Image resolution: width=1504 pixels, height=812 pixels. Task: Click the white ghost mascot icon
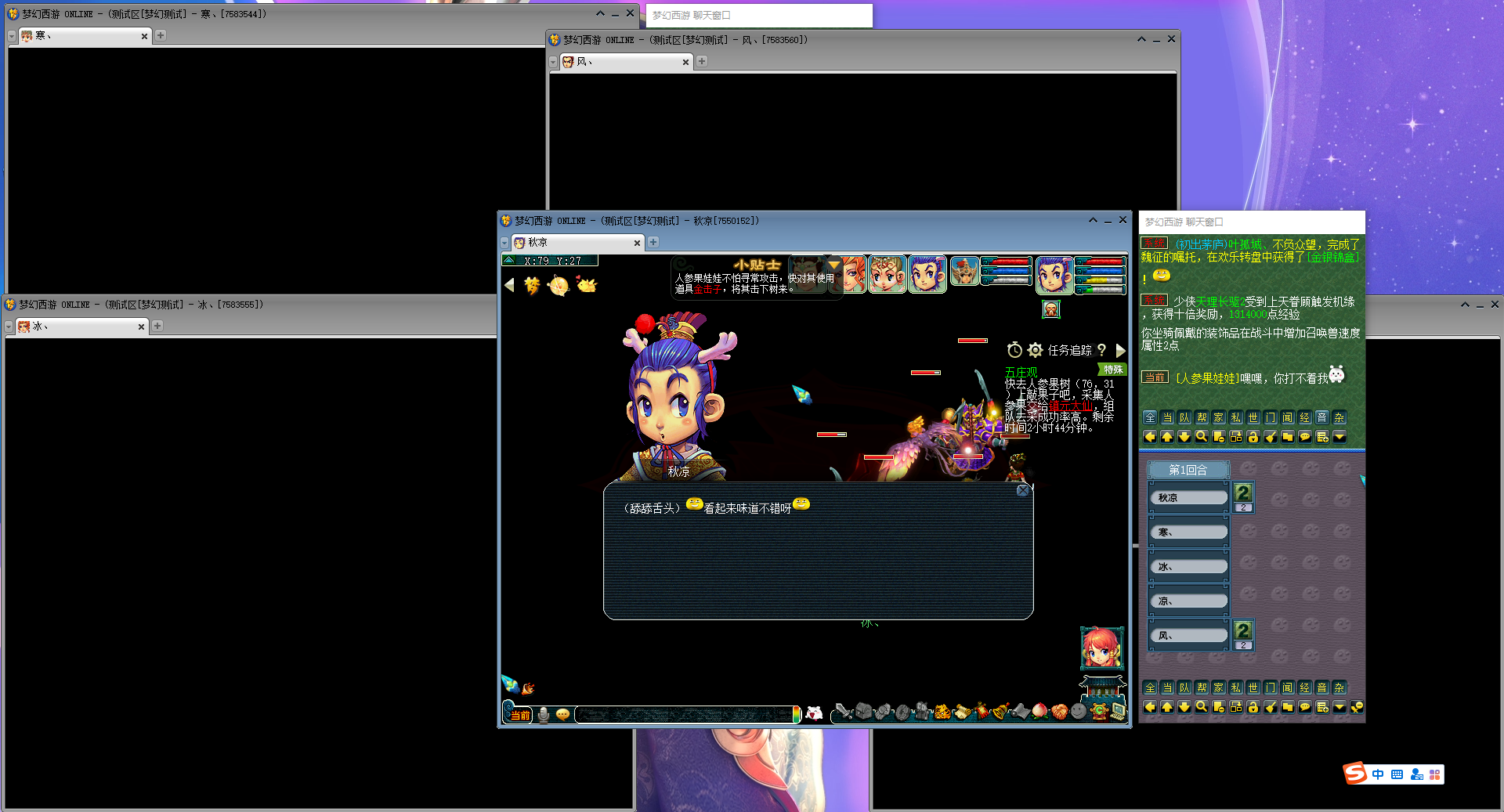click(815, 713)
